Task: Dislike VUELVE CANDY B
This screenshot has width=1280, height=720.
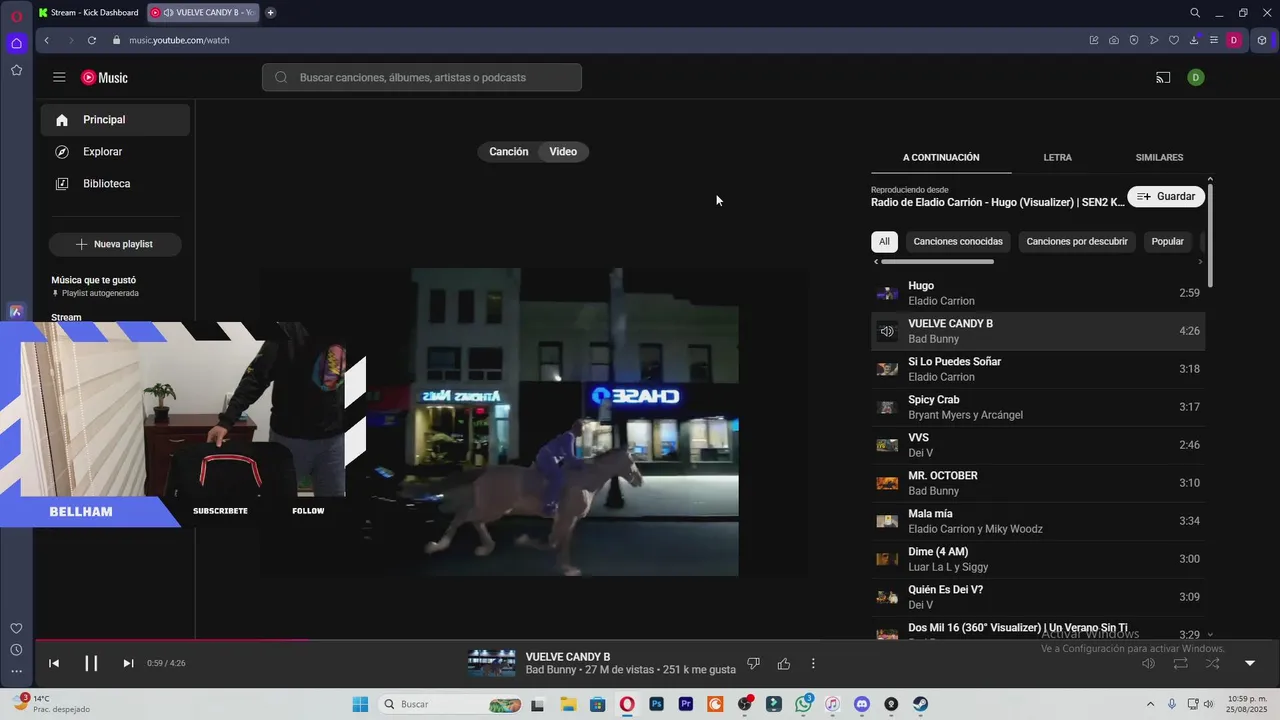Action: [x=754, y=663]
